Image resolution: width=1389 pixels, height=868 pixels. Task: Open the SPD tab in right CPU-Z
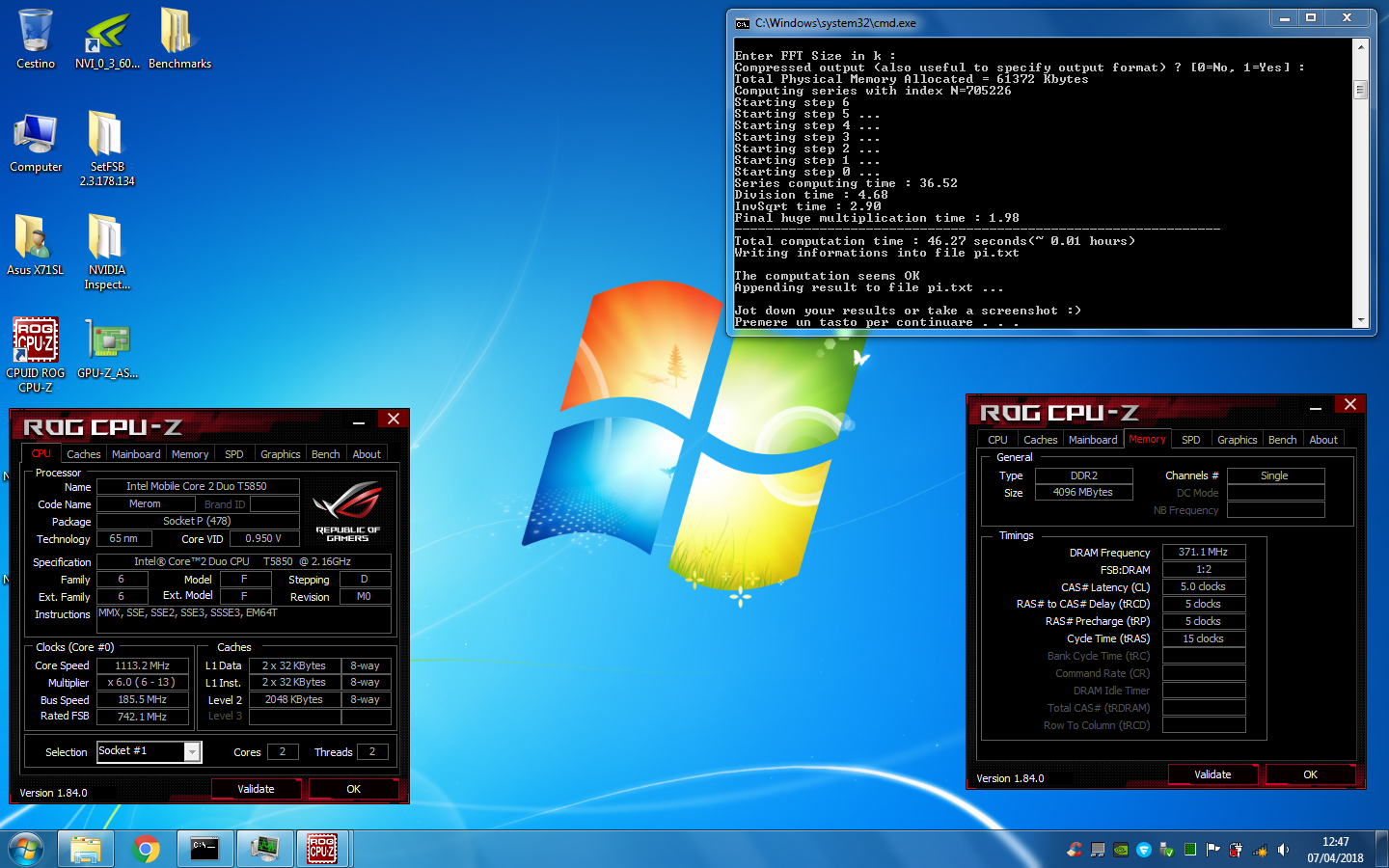point(1191,440)
